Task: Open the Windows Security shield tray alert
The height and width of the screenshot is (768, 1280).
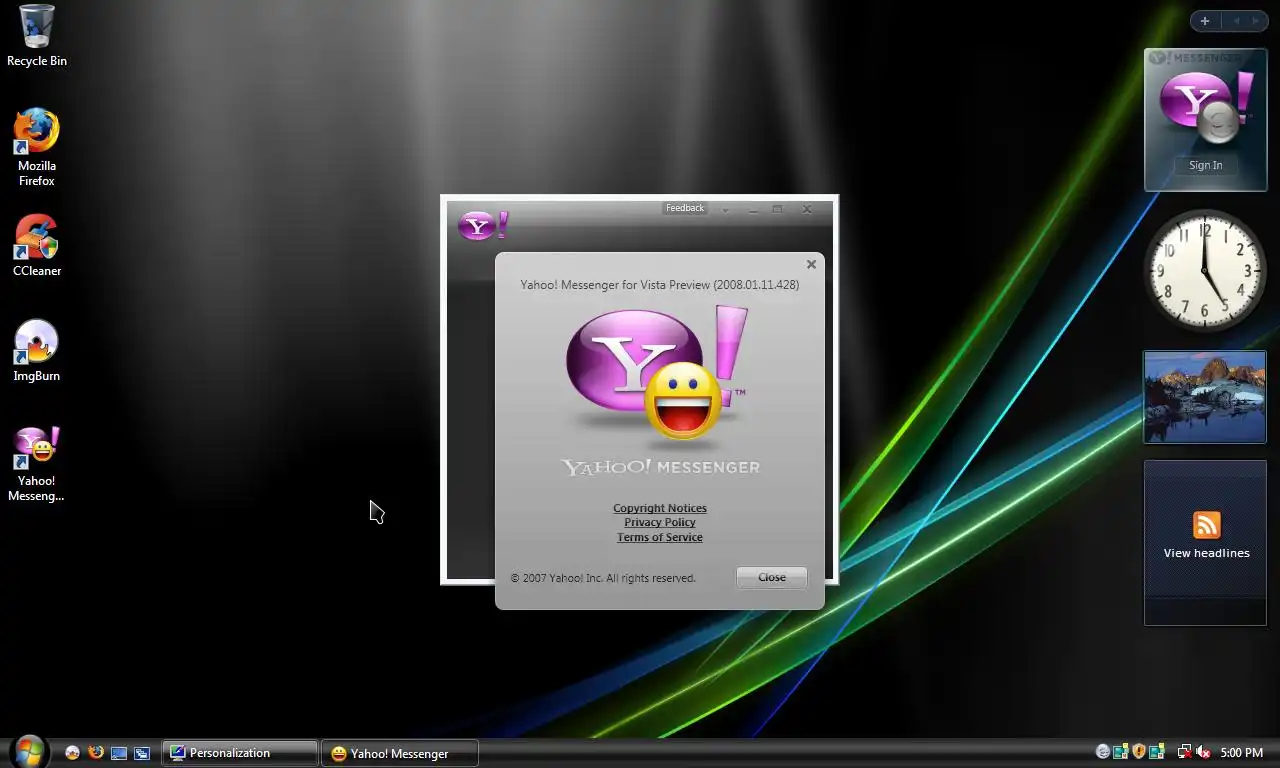Action: (x=1138, y=752)
